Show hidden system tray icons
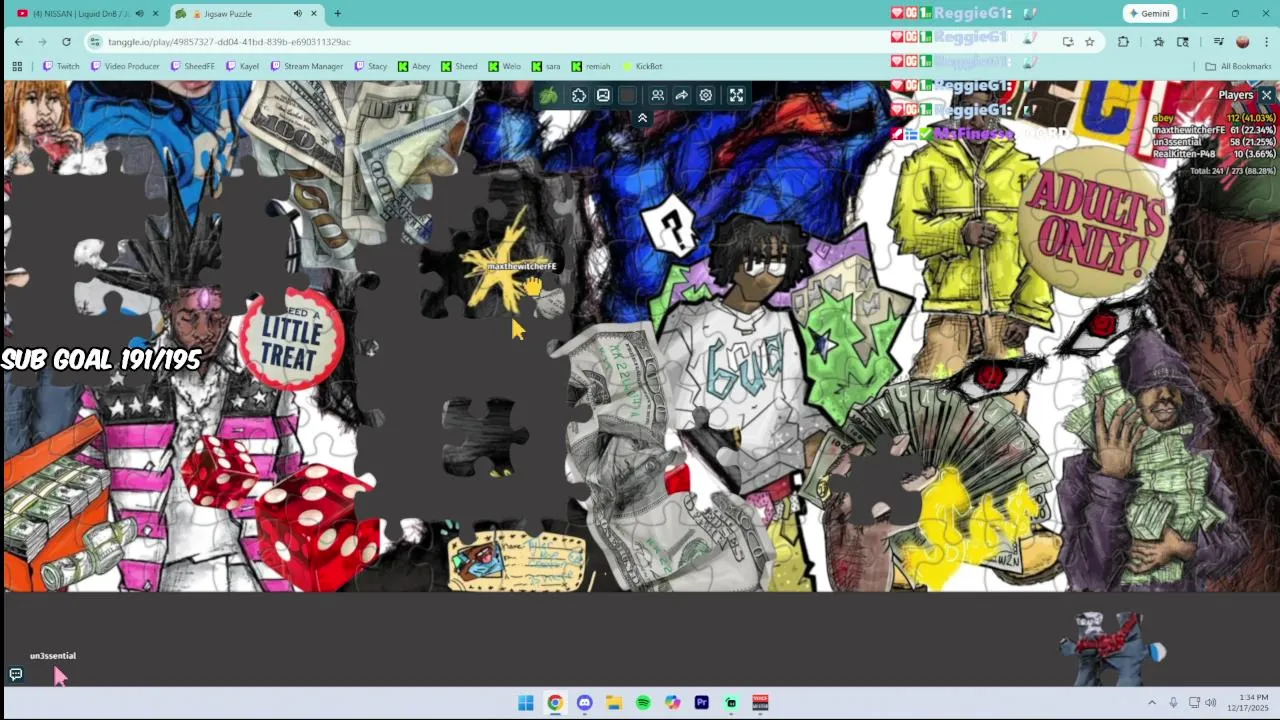Viewport: 1280px width, 720px height. coord(1151,703)
